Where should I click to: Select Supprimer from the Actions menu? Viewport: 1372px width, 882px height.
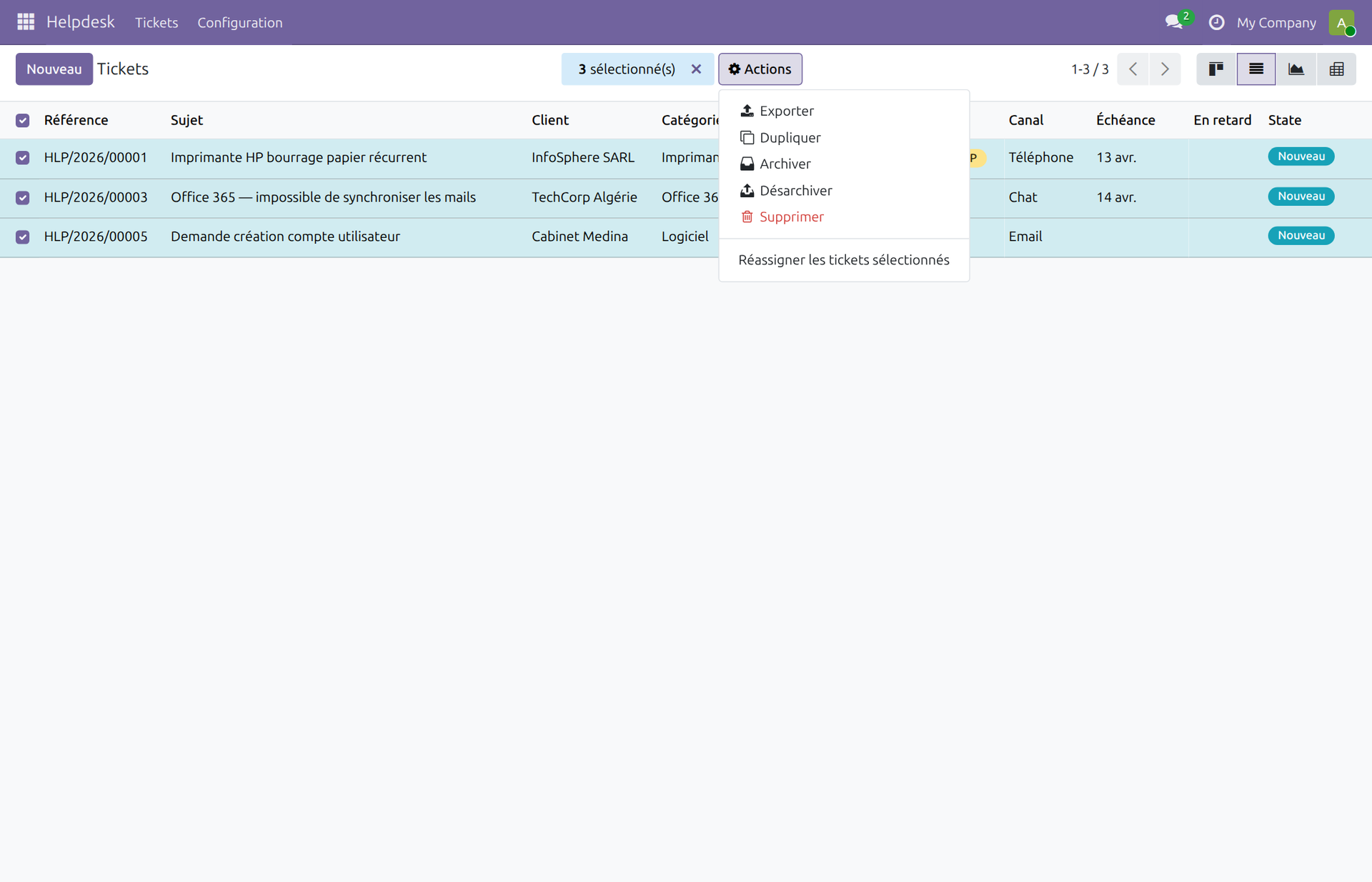click(x=792, y=217)
